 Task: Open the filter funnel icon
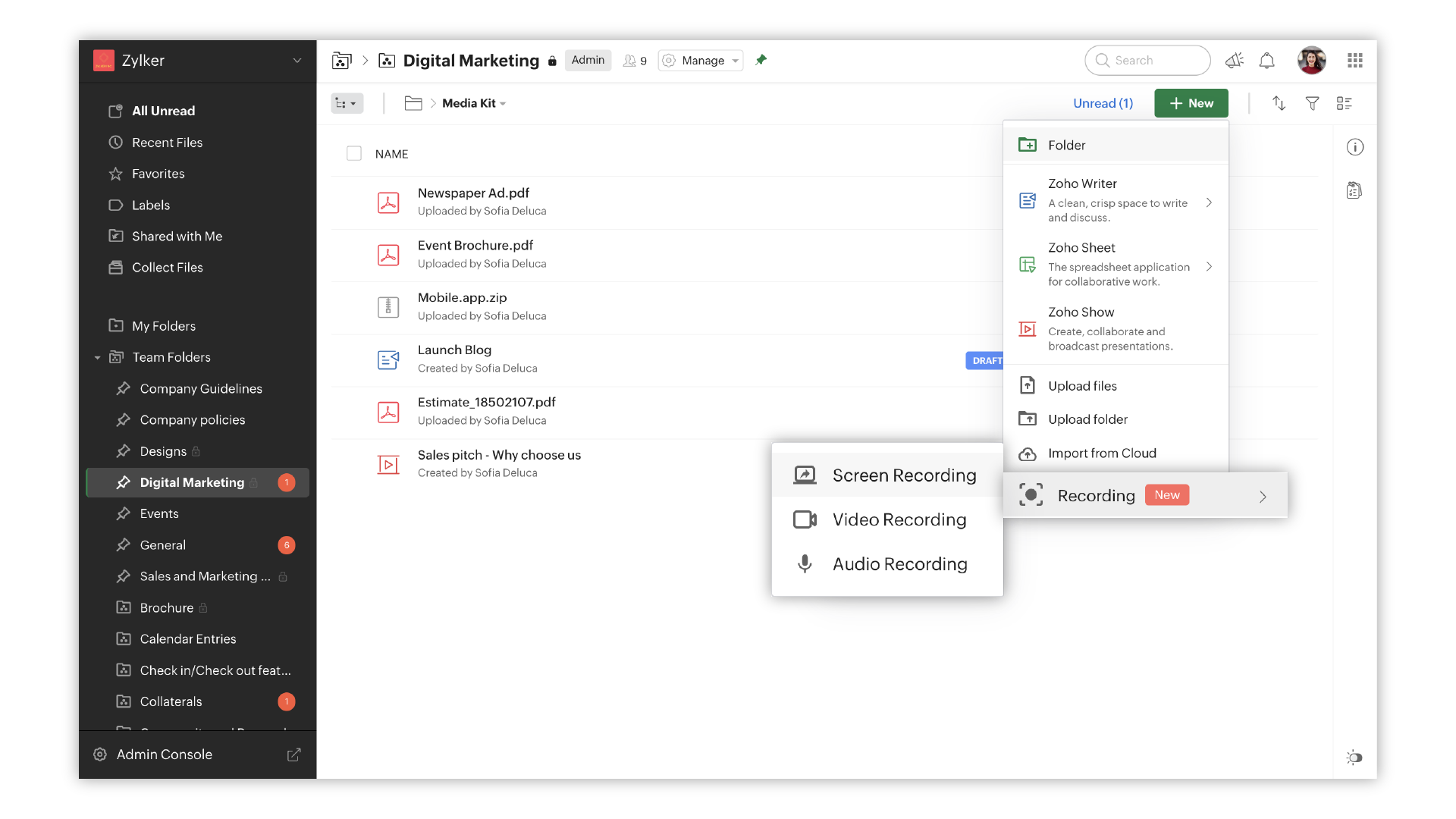[x=1312, y=103]
